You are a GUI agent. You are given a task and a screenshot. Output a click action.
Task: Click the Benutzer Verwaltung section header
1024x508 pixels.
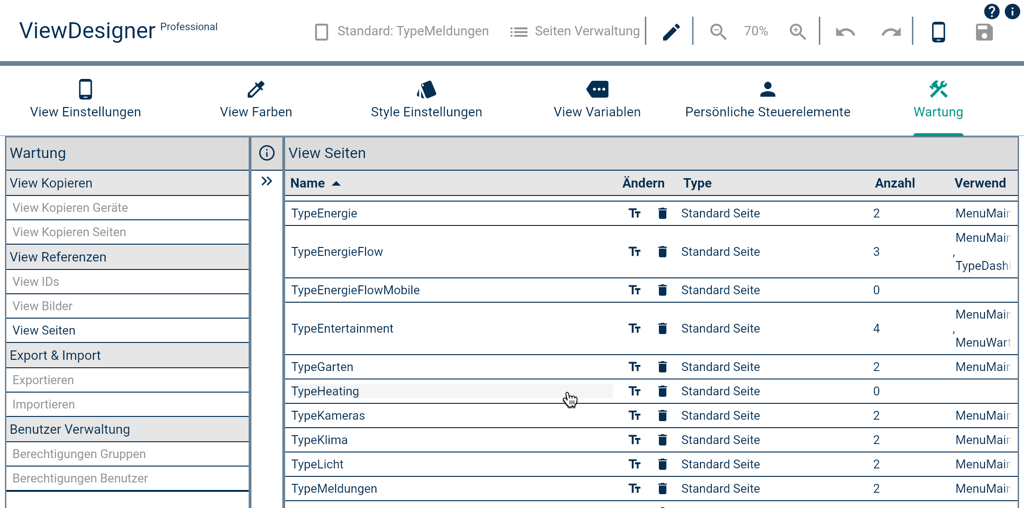[x=128, y=429]
